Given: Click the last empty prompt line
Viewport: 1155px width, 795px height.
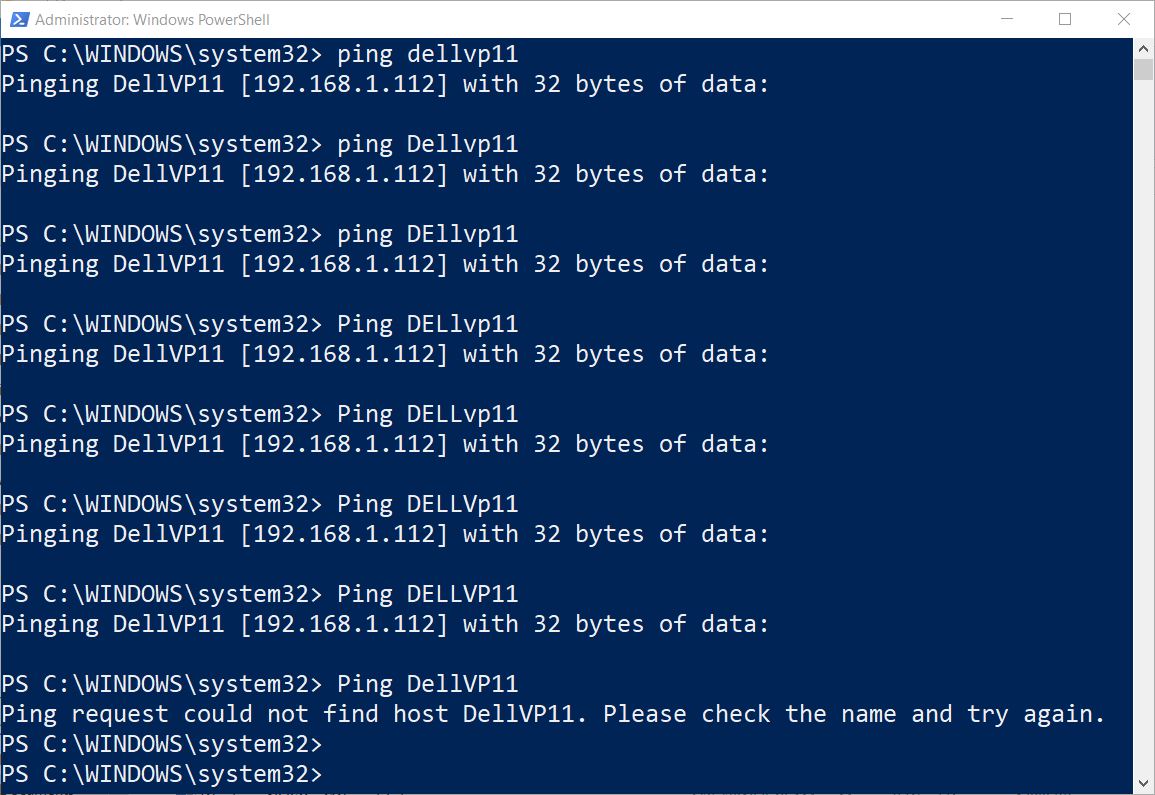Looking at the screenshot, I should [162, 774].
